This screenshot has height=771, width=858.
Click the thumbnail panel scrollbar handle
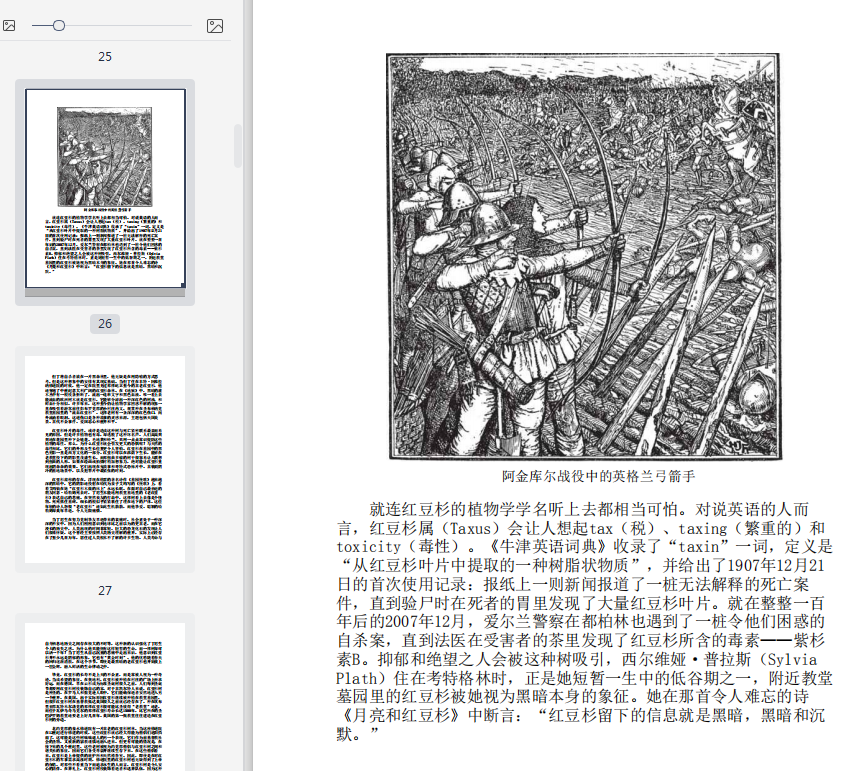click(x=237, y=146)
